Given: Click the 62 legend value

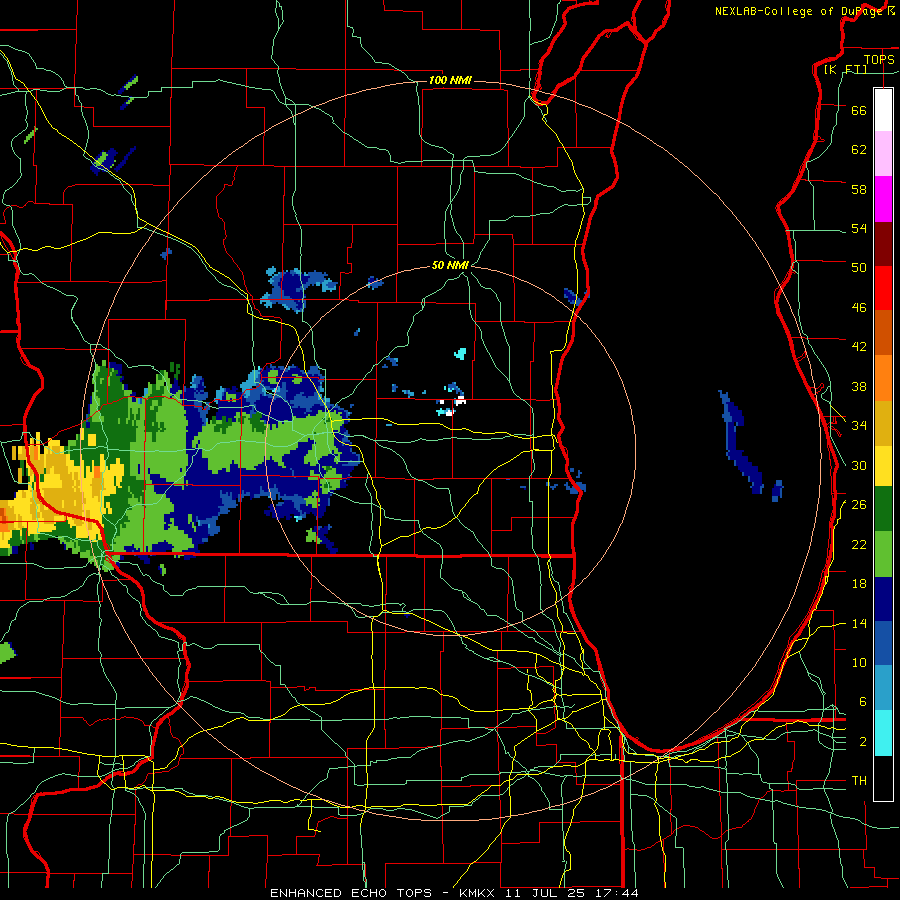Looking at the screenshot, I should click(859, 150).
